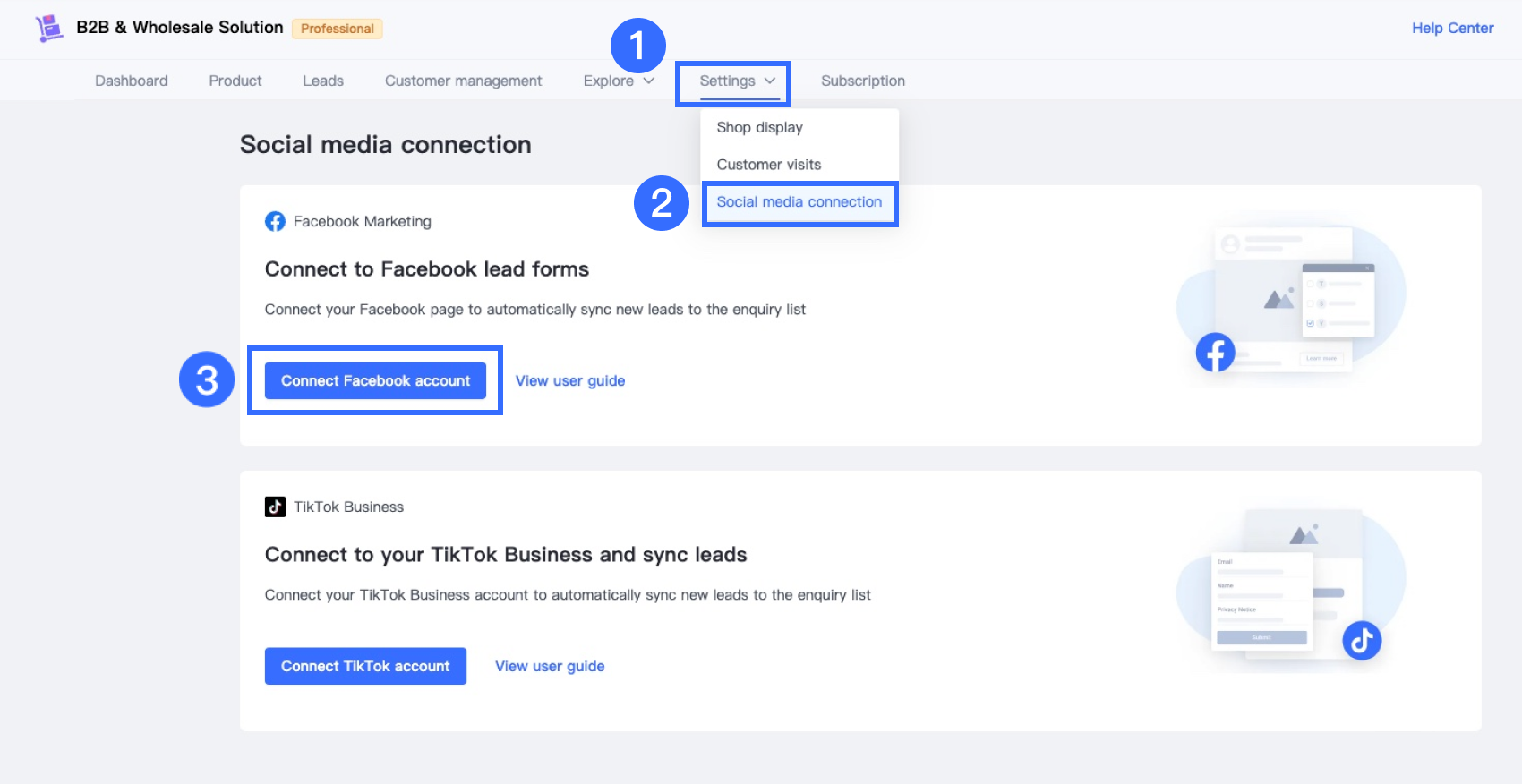Open the Product tab
1522x784 pixels.
235,81
